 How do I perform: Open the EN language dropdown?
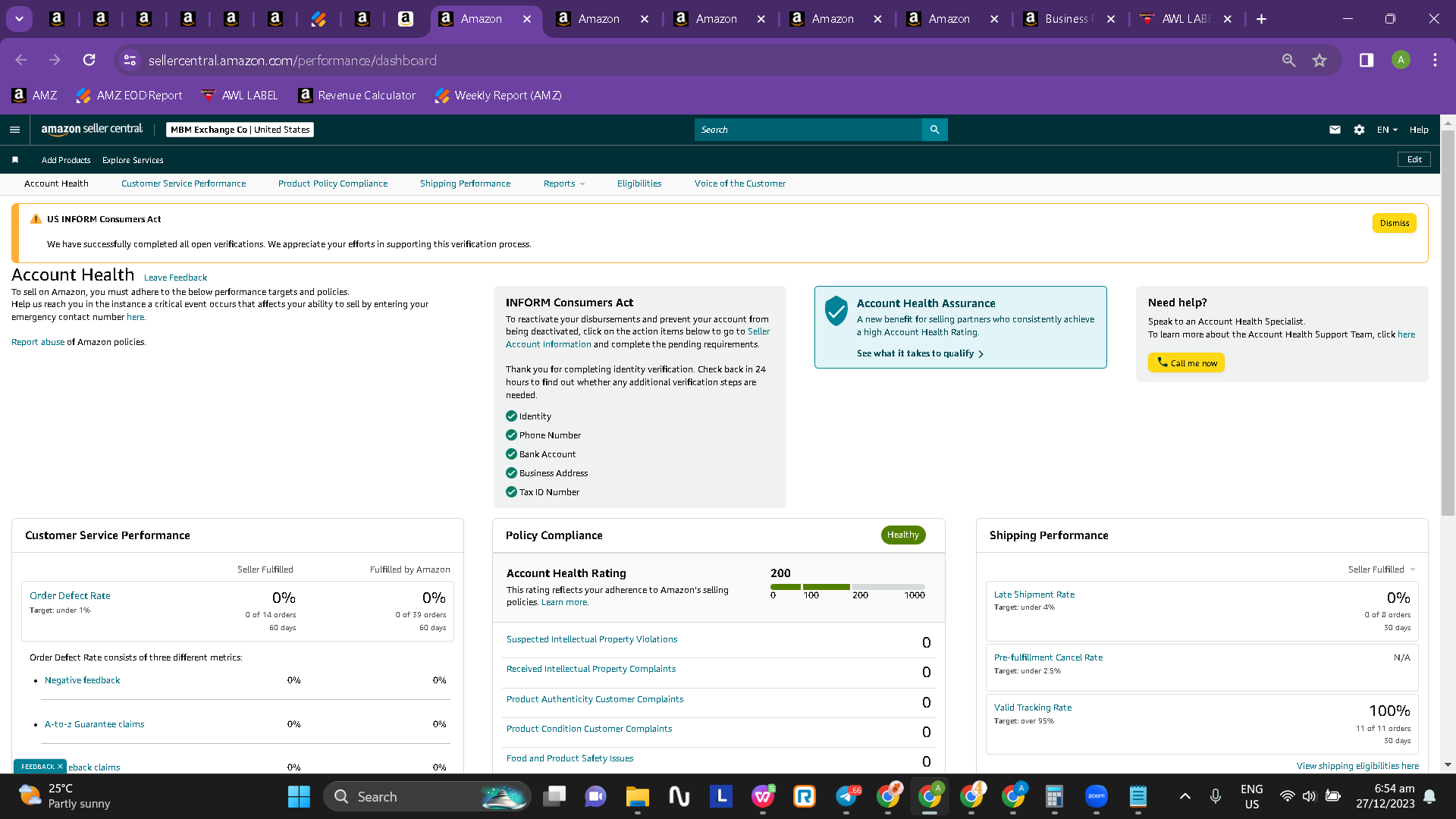pos(1387,130)
